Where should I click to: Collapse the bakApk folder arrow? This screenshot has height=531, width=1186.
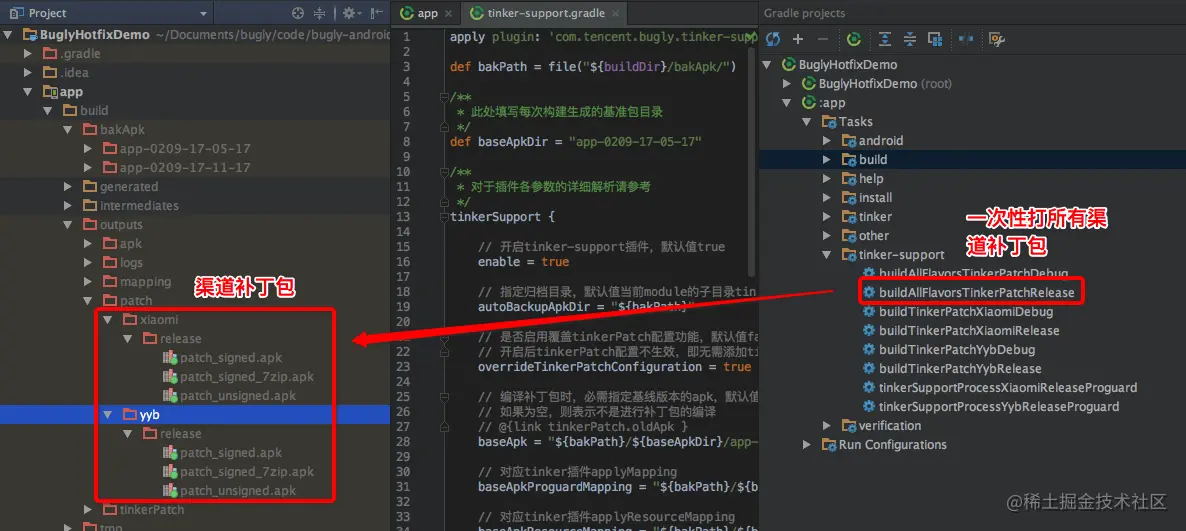tap(68, 129)
